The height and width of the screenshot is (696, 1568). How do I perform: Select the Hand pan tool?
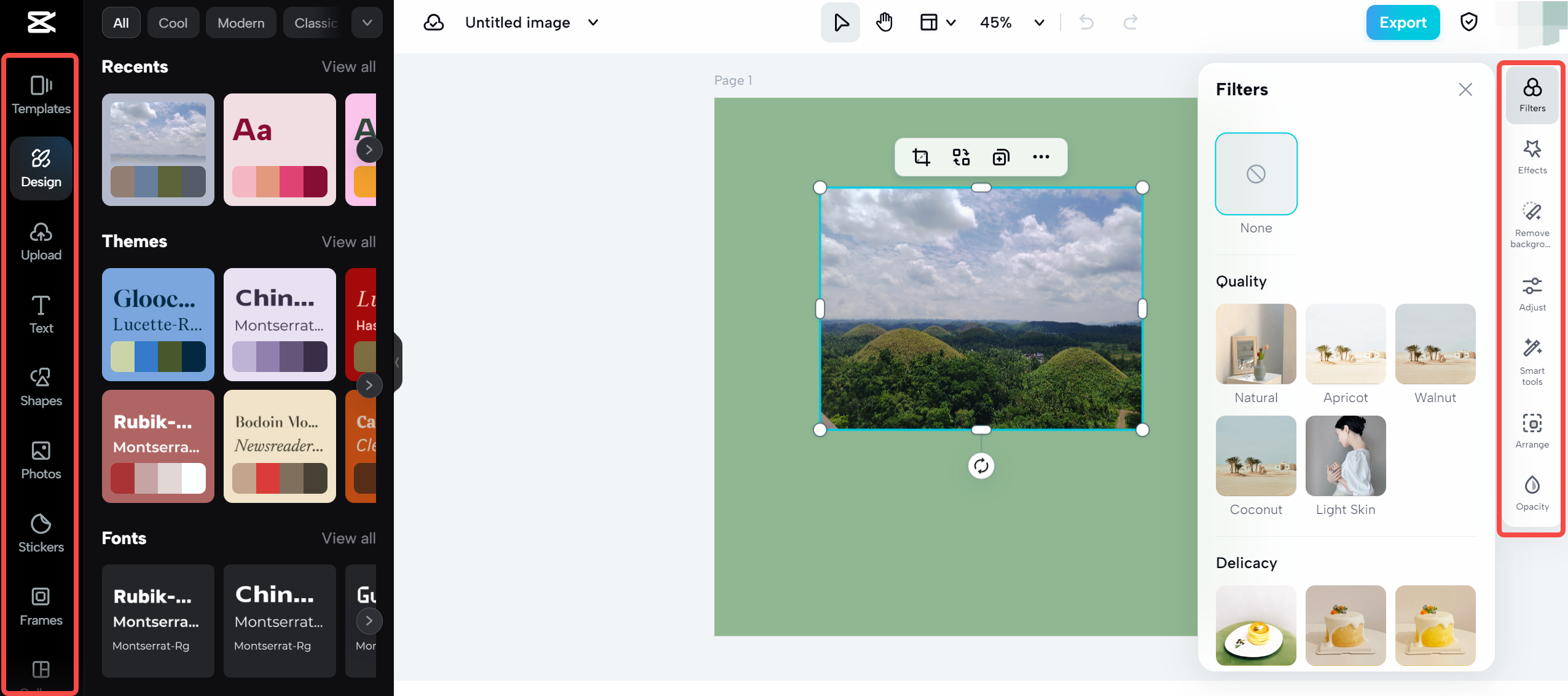[x=884, y=23]
